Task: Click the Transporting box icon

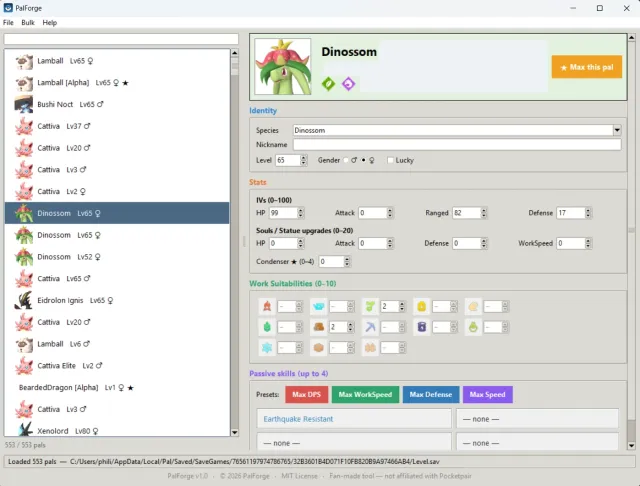Action: pos(319,348)
